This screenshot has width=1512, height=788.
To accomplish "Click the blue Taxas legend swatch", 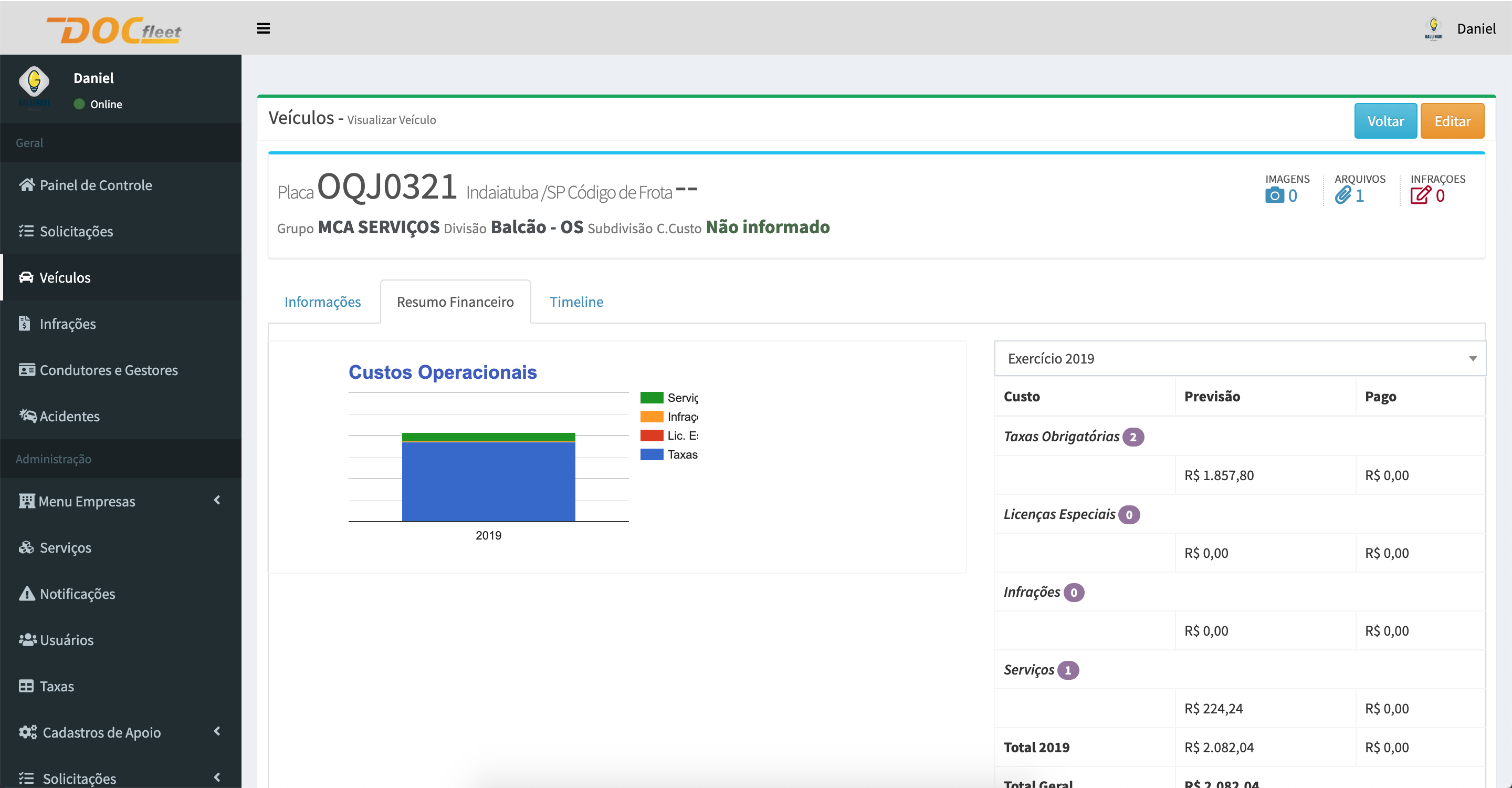I will [x=652, y=454].
